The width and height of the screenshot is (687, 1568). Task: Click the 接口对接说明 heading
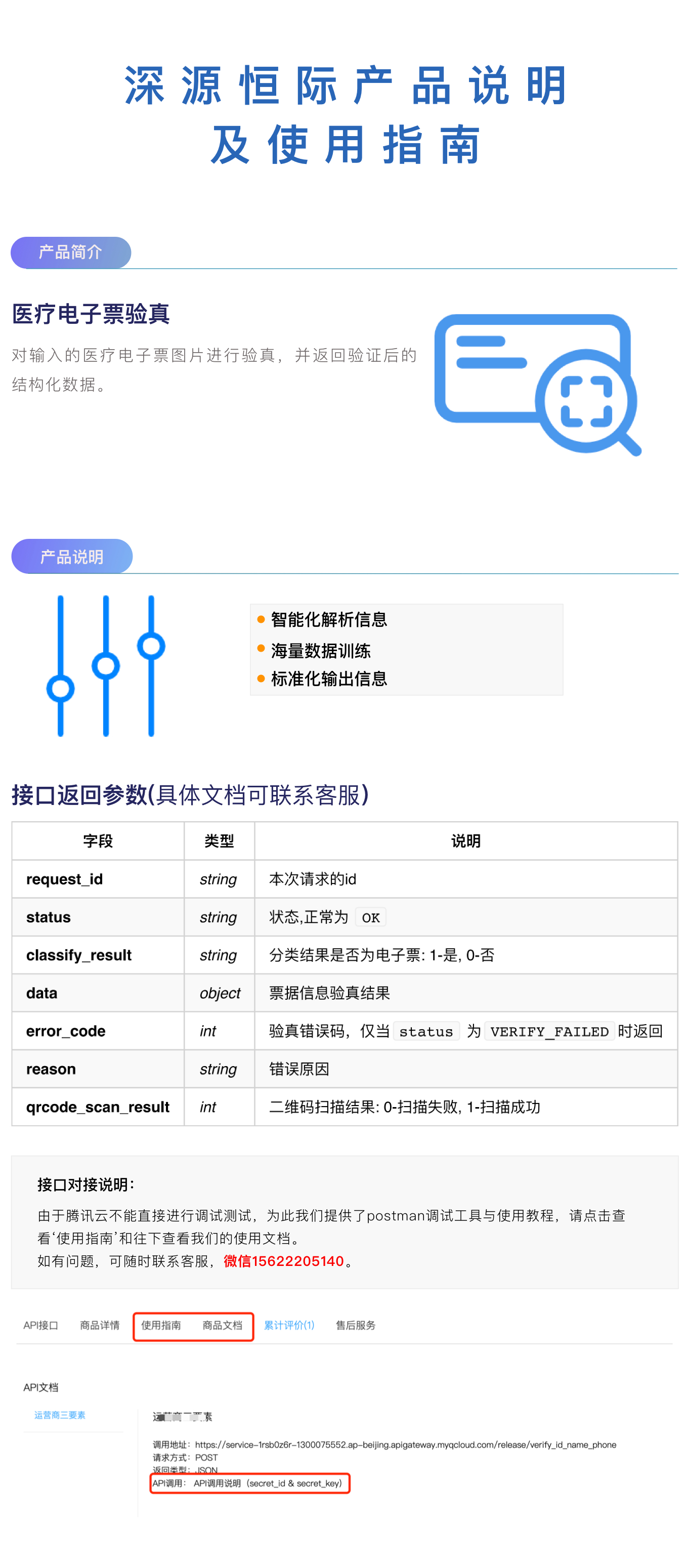pos(86,1184)
